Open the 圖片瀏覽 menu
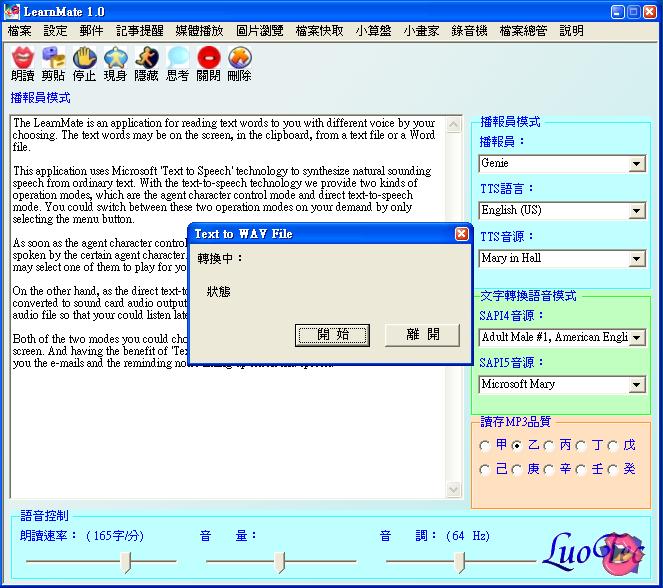Viewport: 663px width, 588px height. click(x=259, y=31)
